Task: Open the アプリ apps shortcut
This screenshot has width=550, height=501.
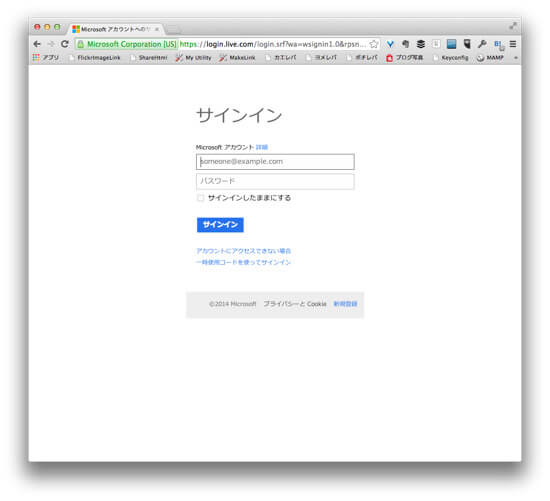Action: pyautogui.click(x=46, y=58)
